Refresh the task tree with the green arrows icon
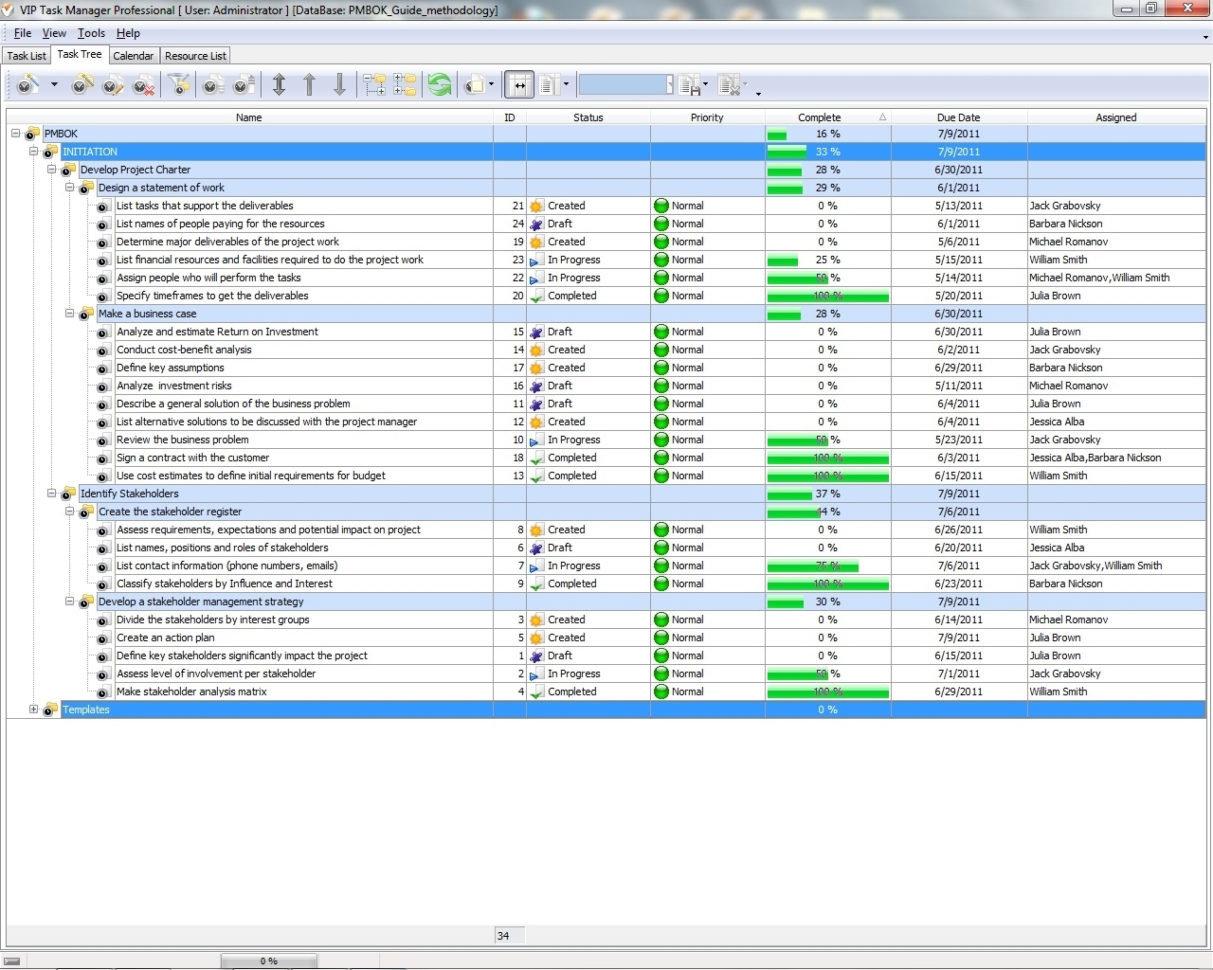Viewport: 1213px width, 970px height. 440,85
